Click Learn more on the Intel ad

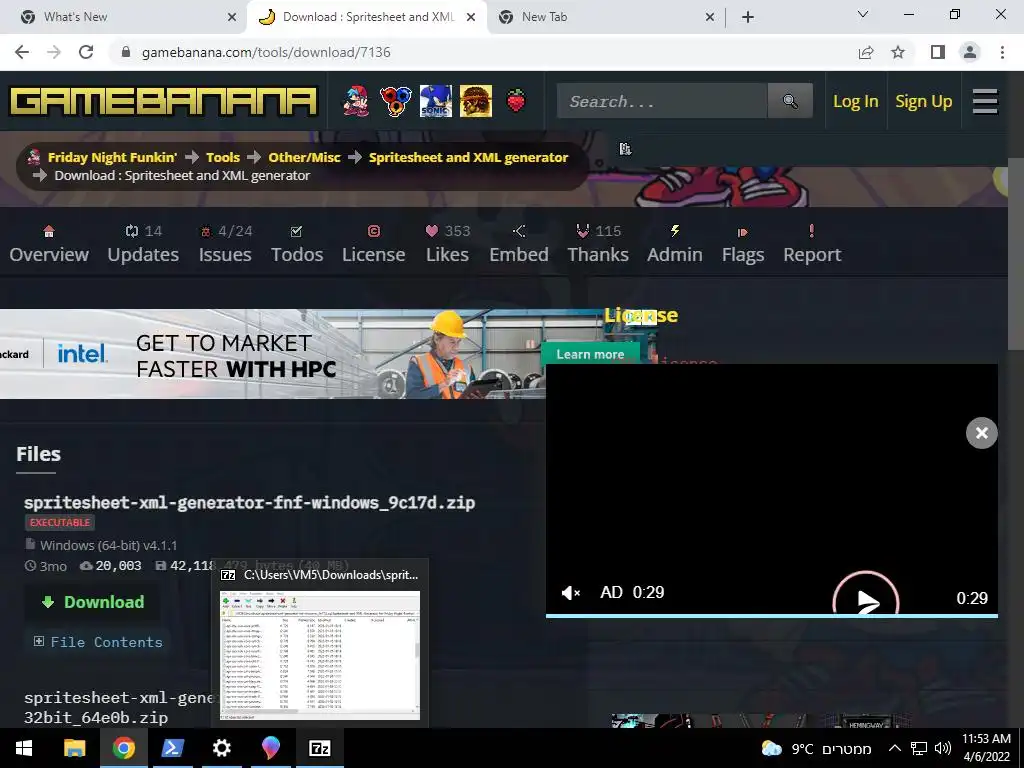tap(590, 354)
